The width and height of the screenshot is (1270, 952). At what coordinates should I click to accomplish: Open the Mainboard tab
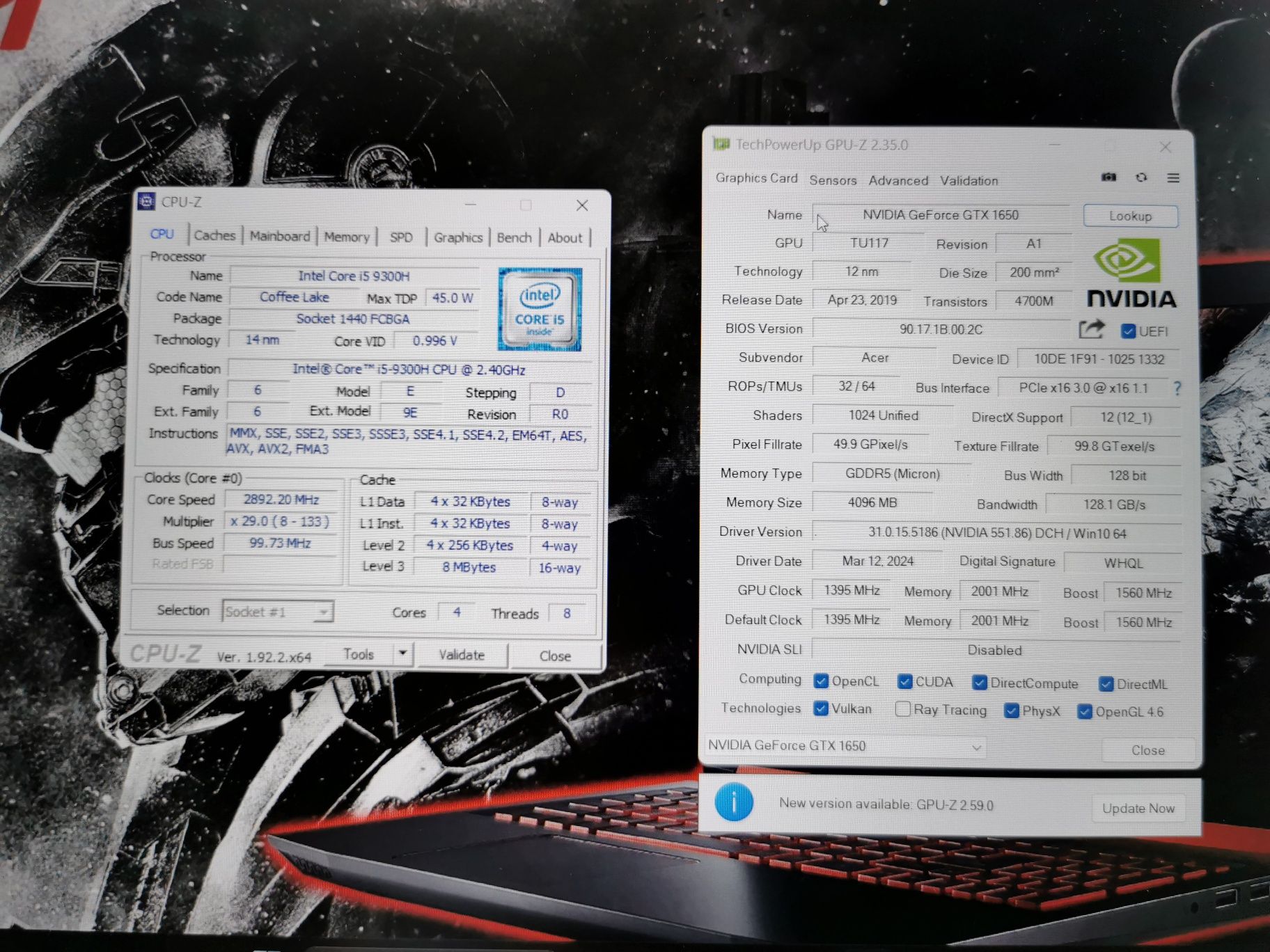tap(280, 236)
